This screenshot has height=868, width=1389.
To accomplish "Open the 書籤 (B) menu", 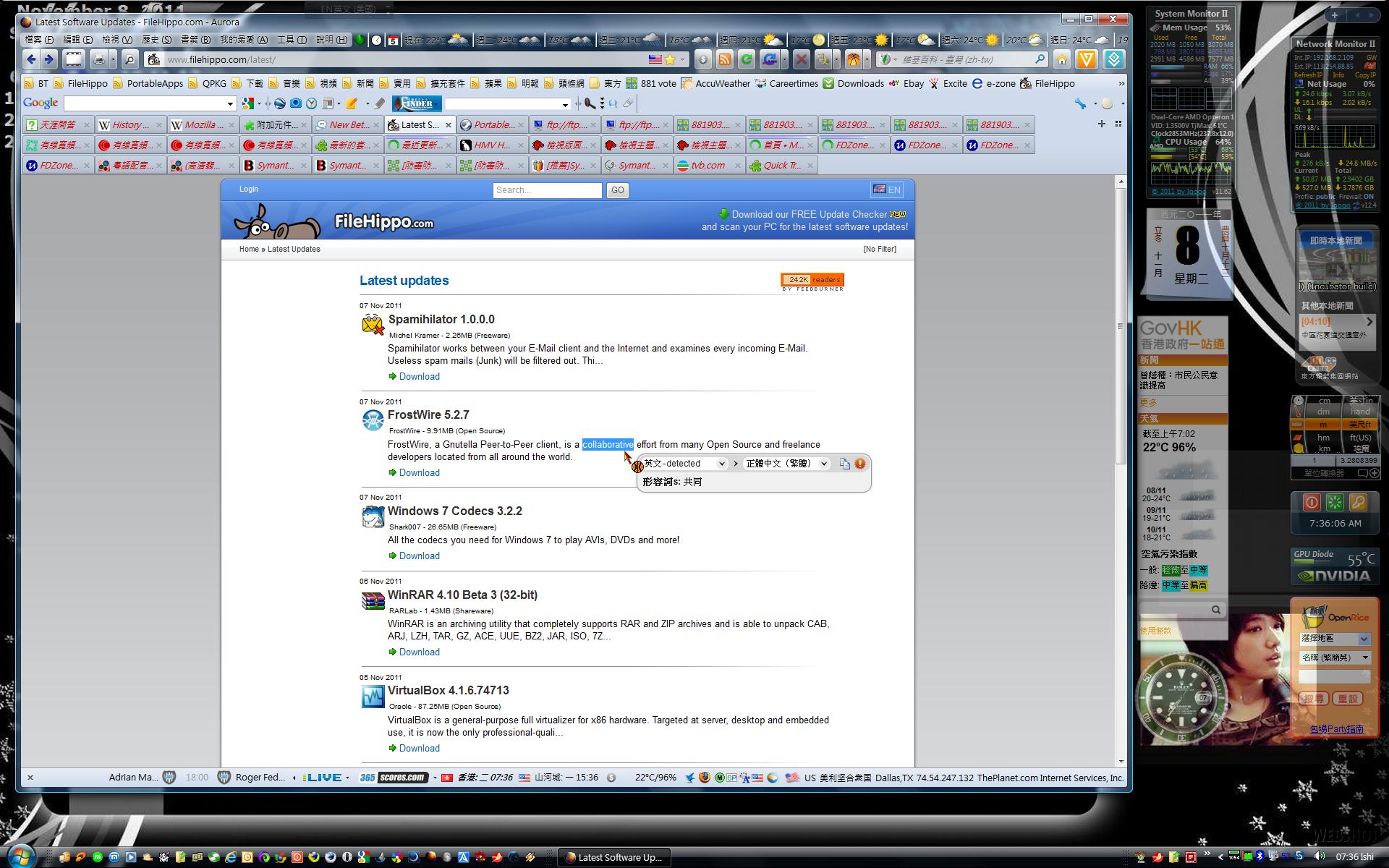I will 195,39.
